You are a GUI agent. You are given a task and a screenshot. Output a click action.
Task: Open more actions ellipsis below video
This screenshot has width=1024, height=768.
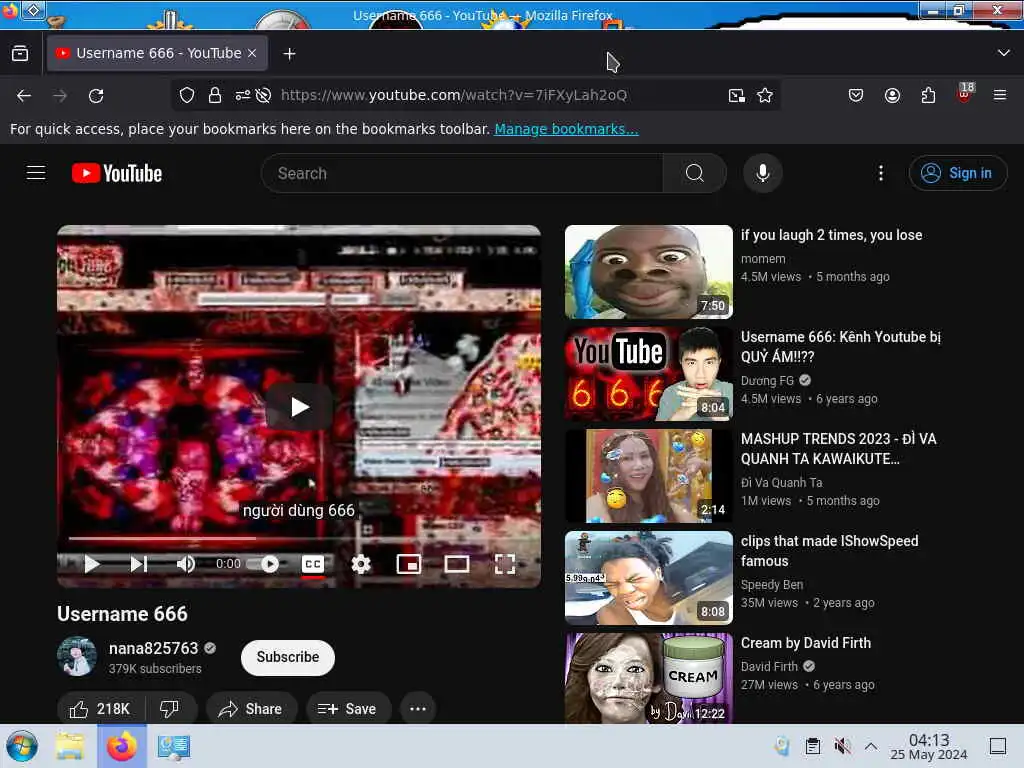(418, 709)
